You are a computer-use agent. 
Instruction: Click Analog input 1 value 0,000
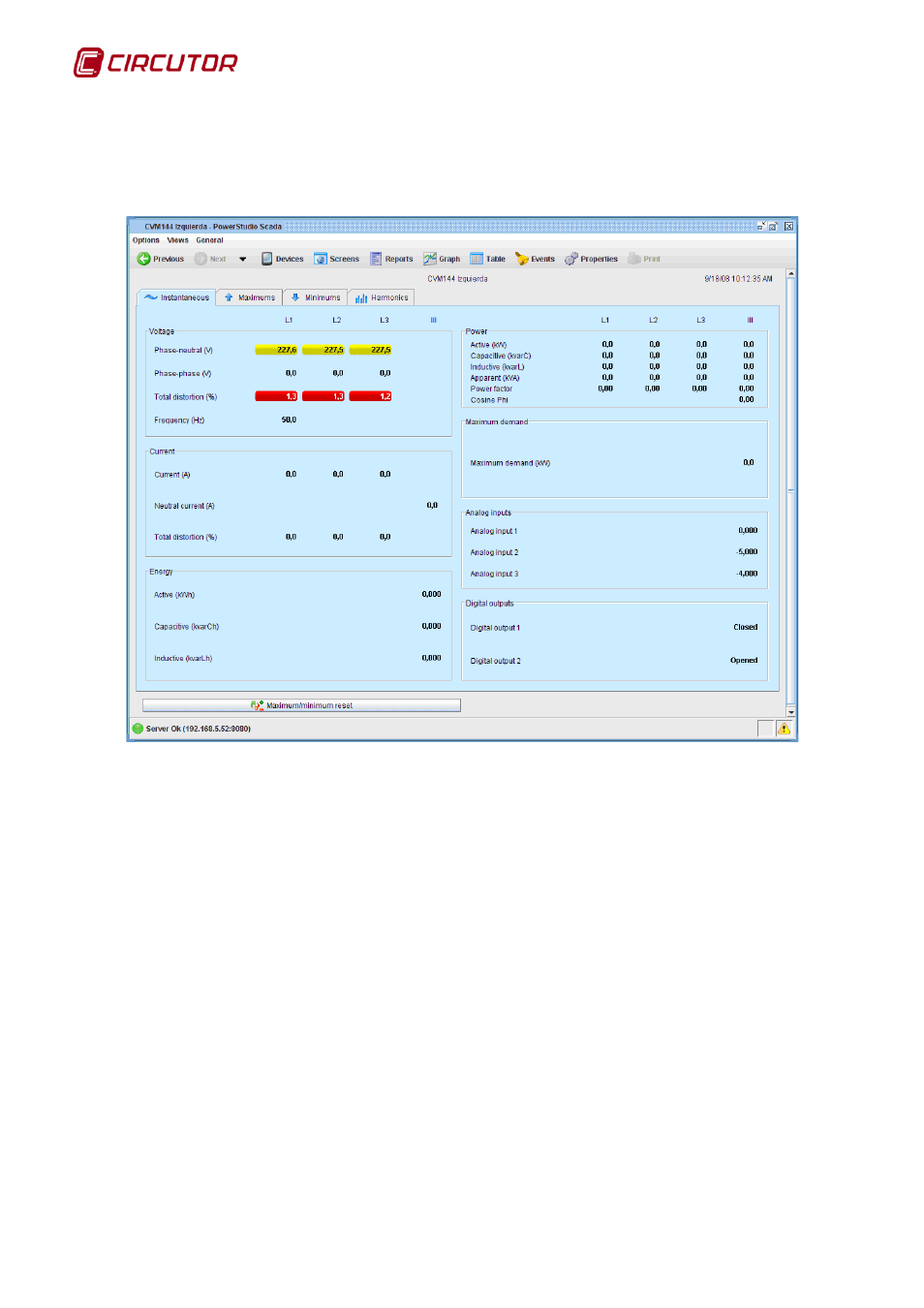coord(748,531)
